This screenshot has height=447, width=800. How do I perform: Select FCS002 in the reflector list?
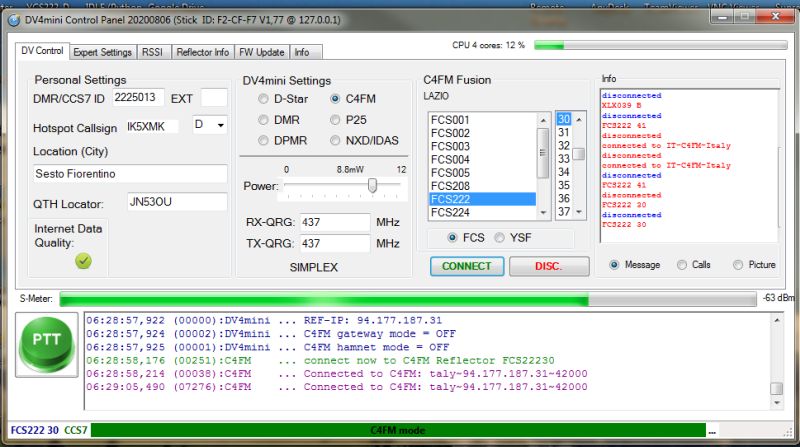point(482,133)
